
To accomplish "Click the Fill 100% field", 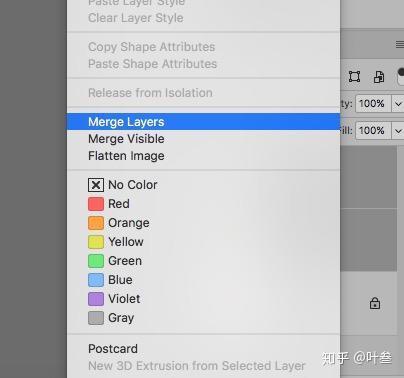I will tap(373, 131).
